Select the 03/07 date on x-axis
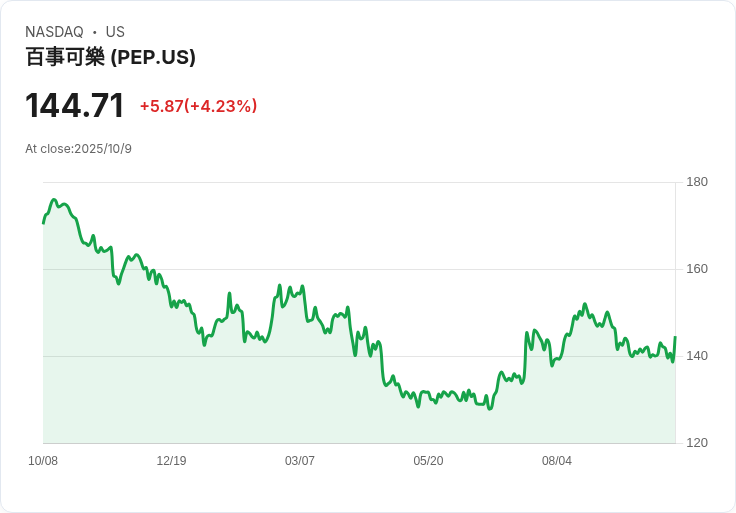The height and width of the screenshot is (513, 736). 300,461
